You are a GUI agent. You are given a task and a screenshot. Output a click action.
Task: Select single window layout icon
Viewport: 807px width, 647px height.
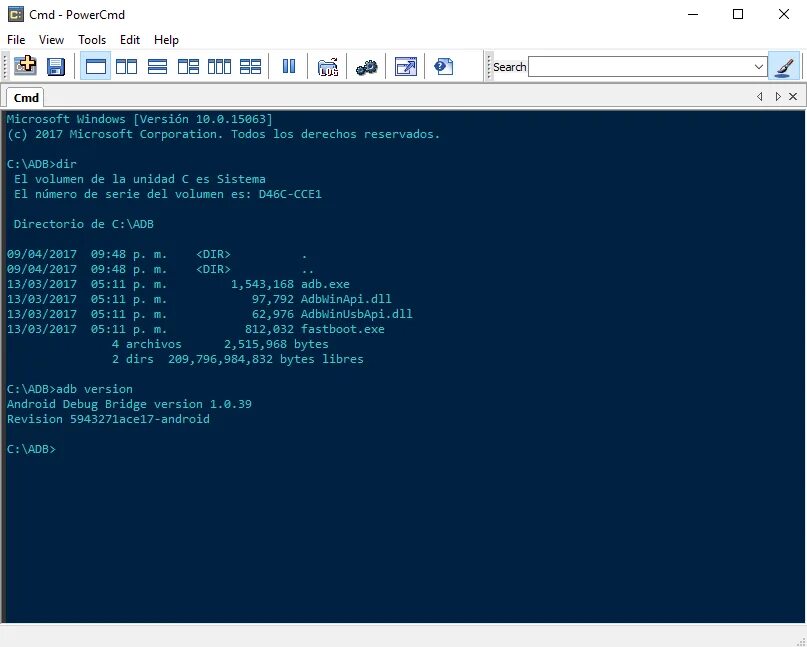96,66
